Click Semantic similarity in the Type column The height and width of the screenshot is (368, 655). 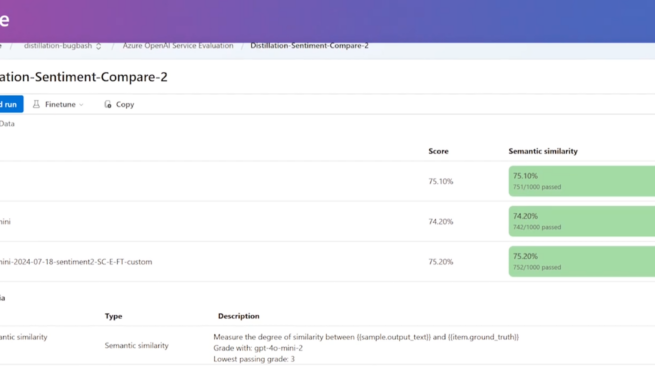point(137,345)
